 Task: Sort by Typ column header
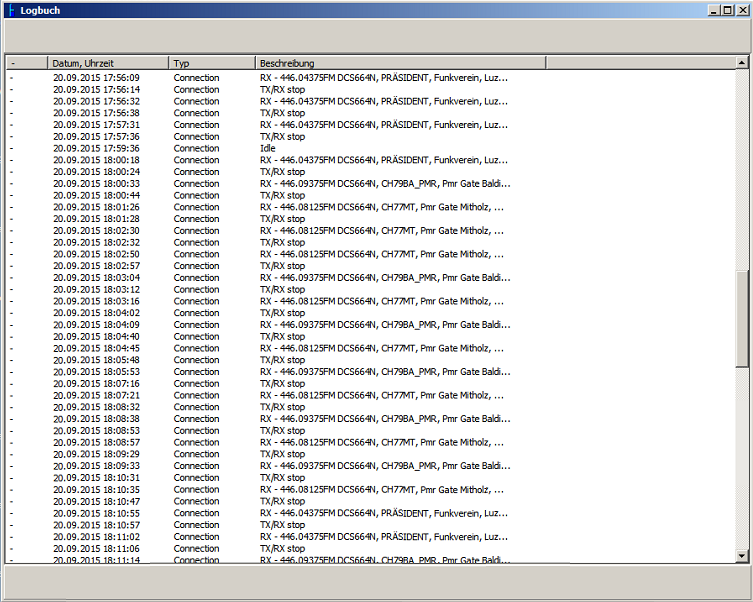point(212,63)
